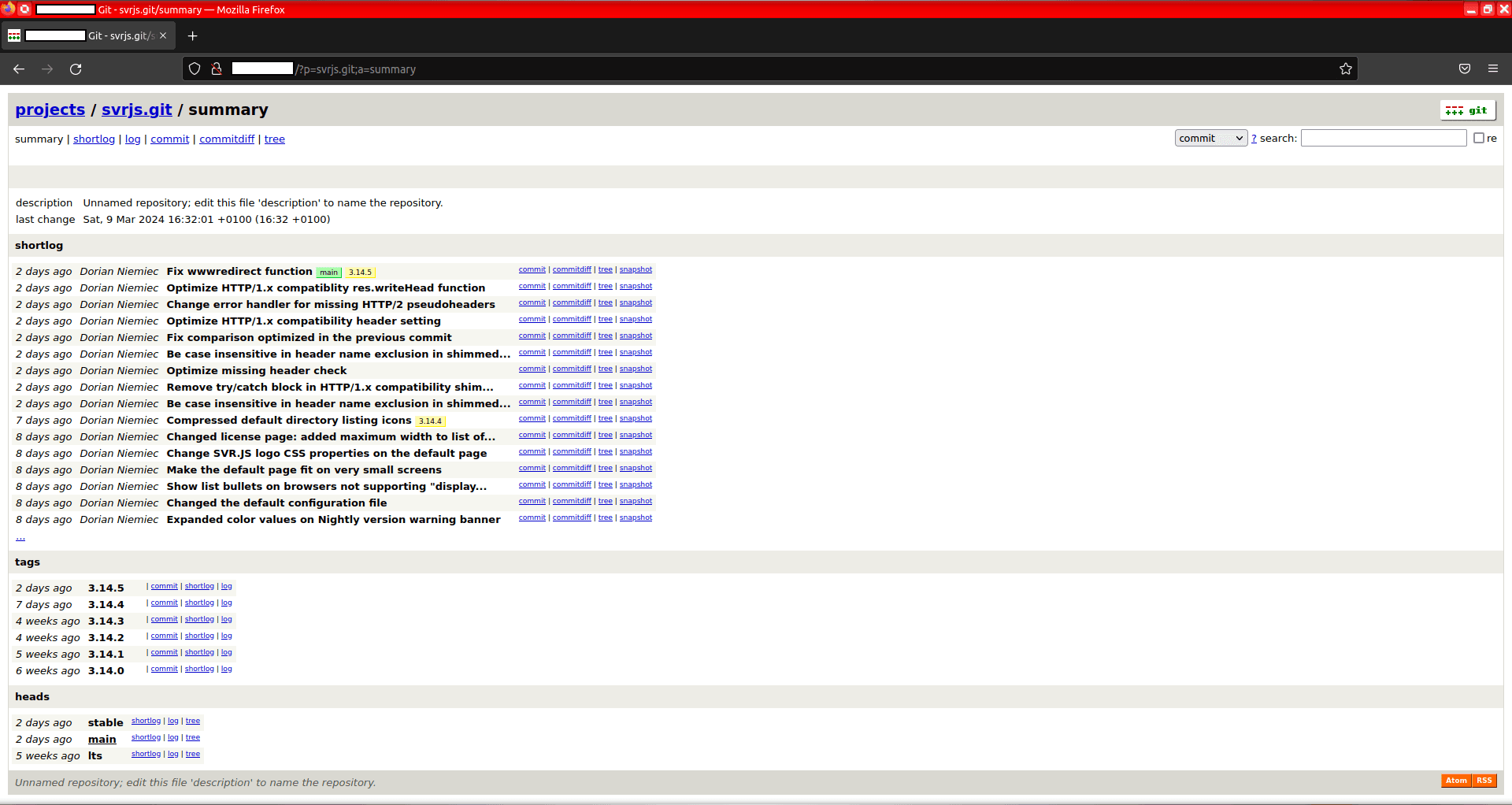Open tag 3.14.5 in tags list

[106, 588]
